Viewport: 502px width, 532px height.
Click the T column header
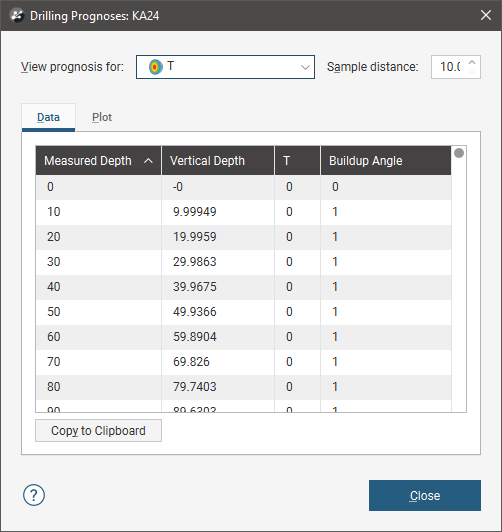tap(297, 161)
